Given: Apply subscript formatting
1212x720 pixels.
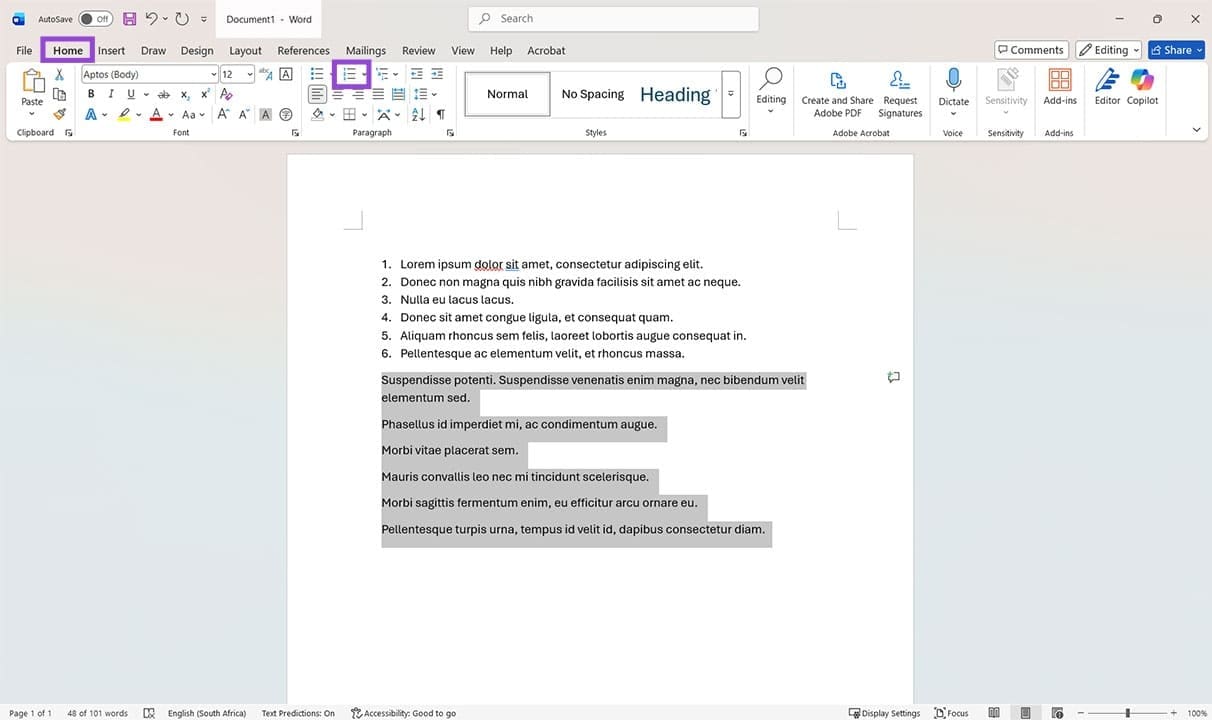Looking at the screenshot, I should tap(184, 93).
